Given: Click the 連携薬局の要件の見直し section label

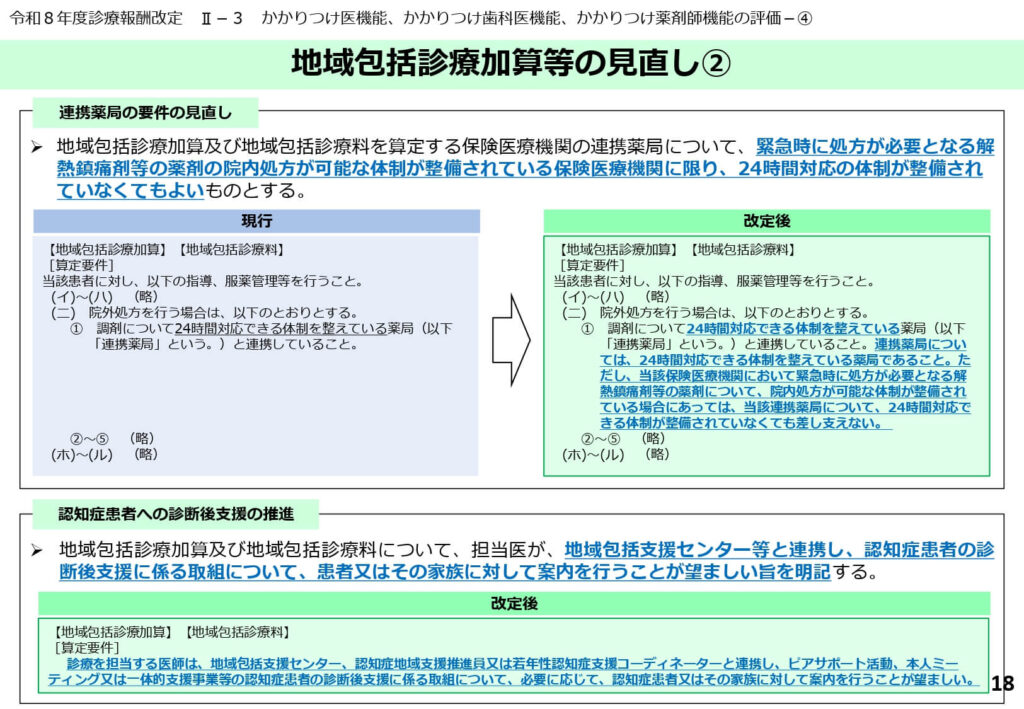Looking at the screenshot, I should [x=144, y=111].
